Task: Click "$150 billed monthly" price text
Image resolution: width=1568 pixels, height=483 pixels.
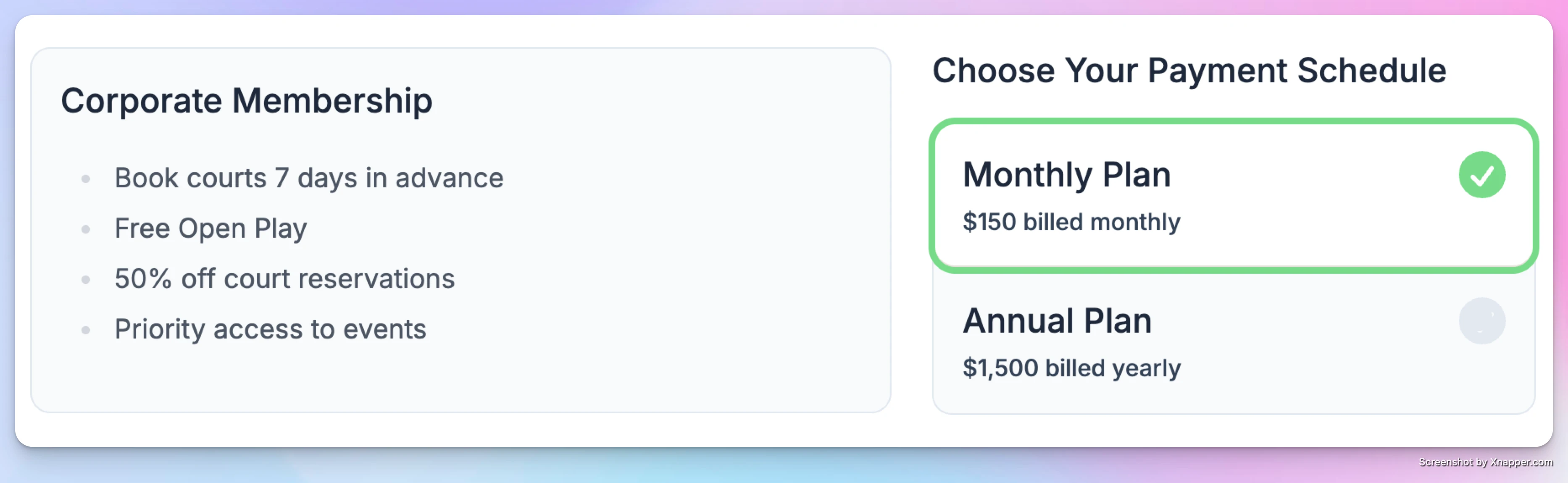Action: point(1071,222)
